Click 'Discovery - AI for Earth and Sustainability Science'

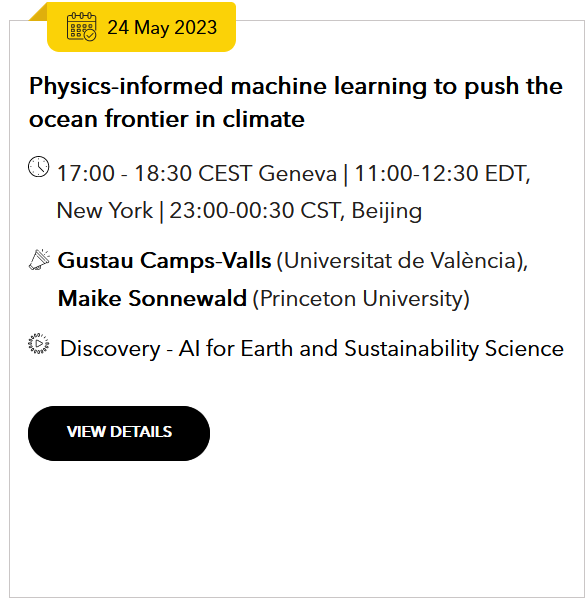pyautogui.click(x=312, y=349)
